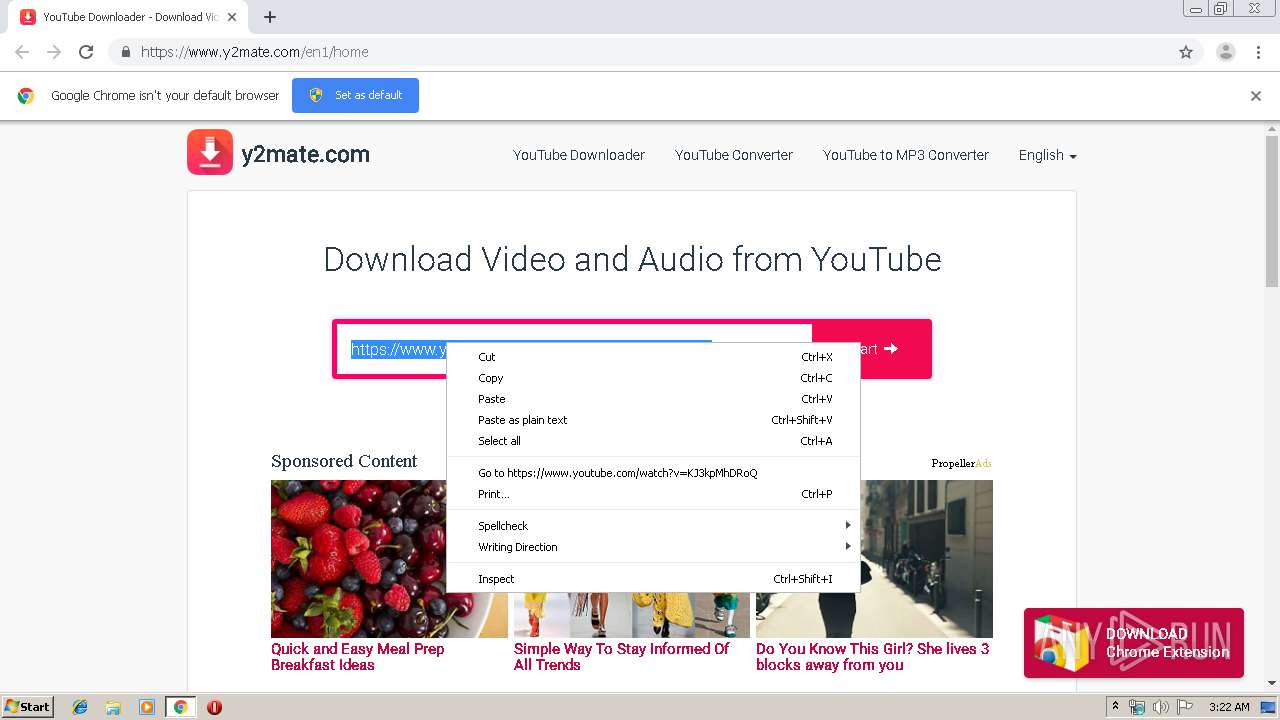Screen dimensions: 1280x720
Task: Expand the Writing Direction submenu
Action: (653, 547)
